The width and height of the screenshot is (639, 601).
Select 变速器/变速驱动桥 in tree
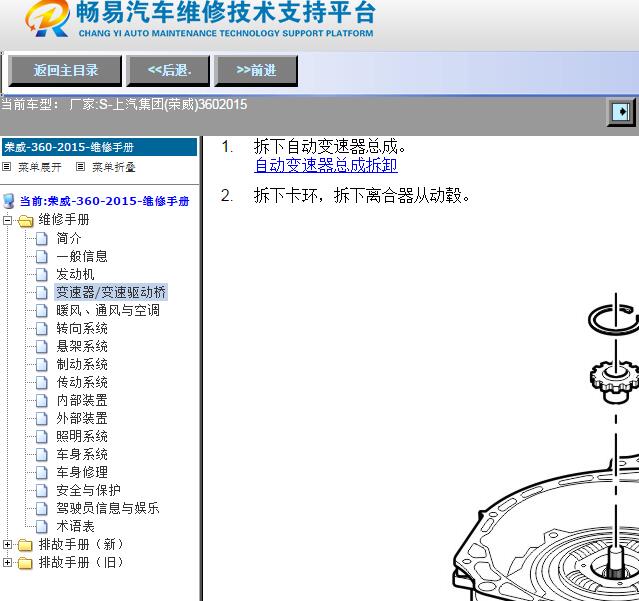pyautogui.click(x=111, y=292)
